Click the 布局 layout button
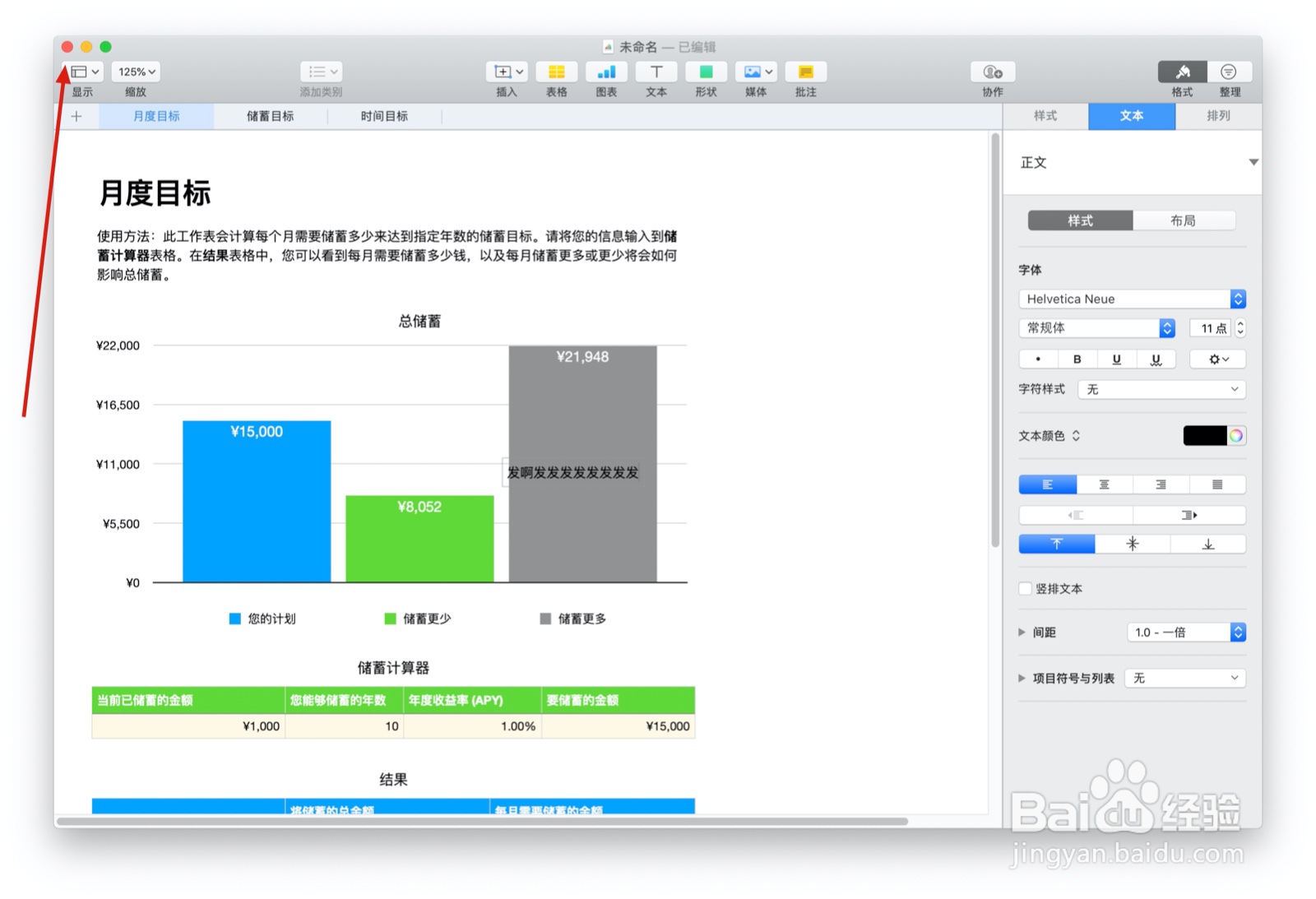 [x=1185, y=220]
